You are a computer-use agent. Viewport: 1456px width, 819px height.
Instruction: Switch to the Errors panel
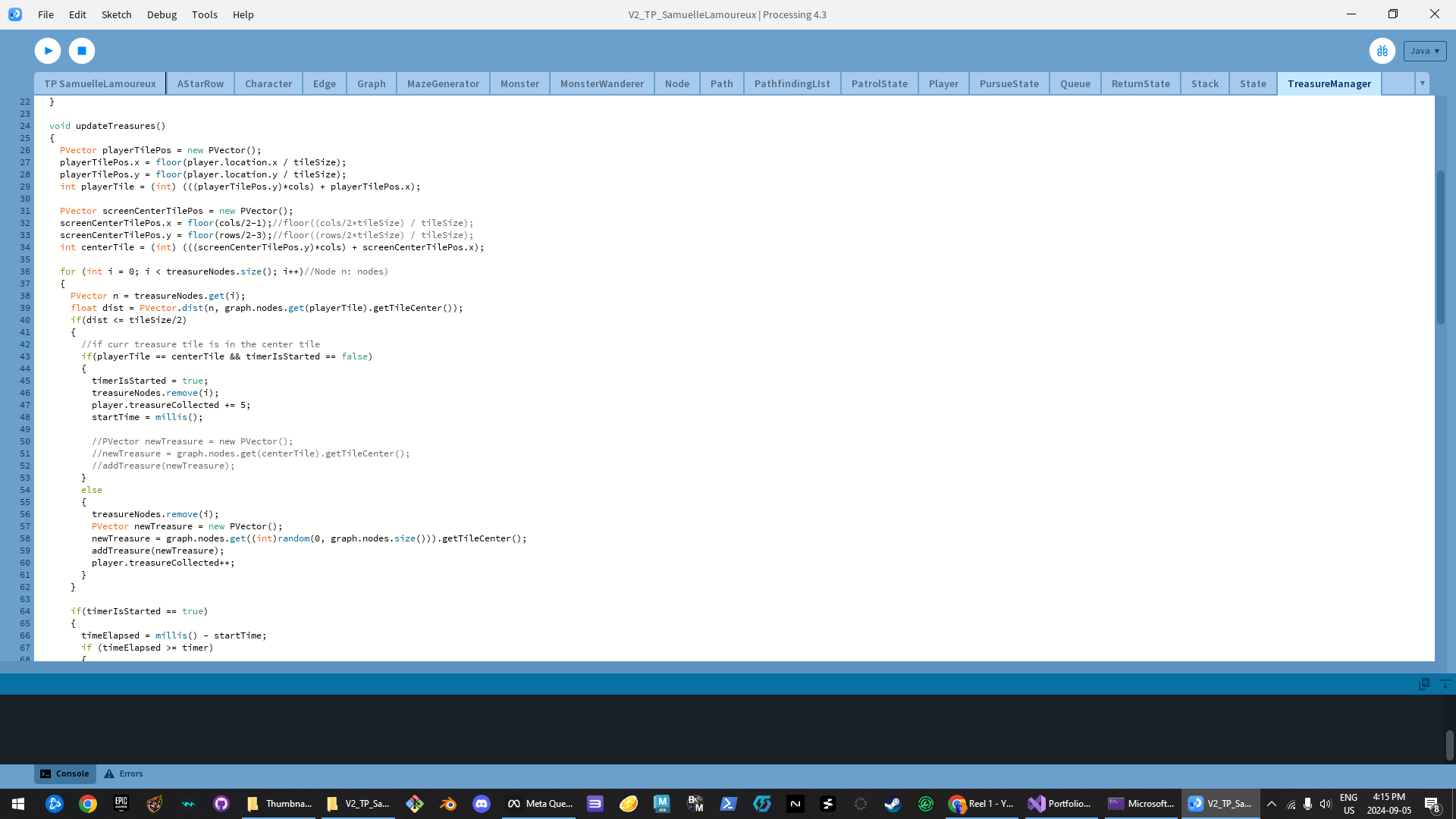pyautogui.click(x=124, y=773)
